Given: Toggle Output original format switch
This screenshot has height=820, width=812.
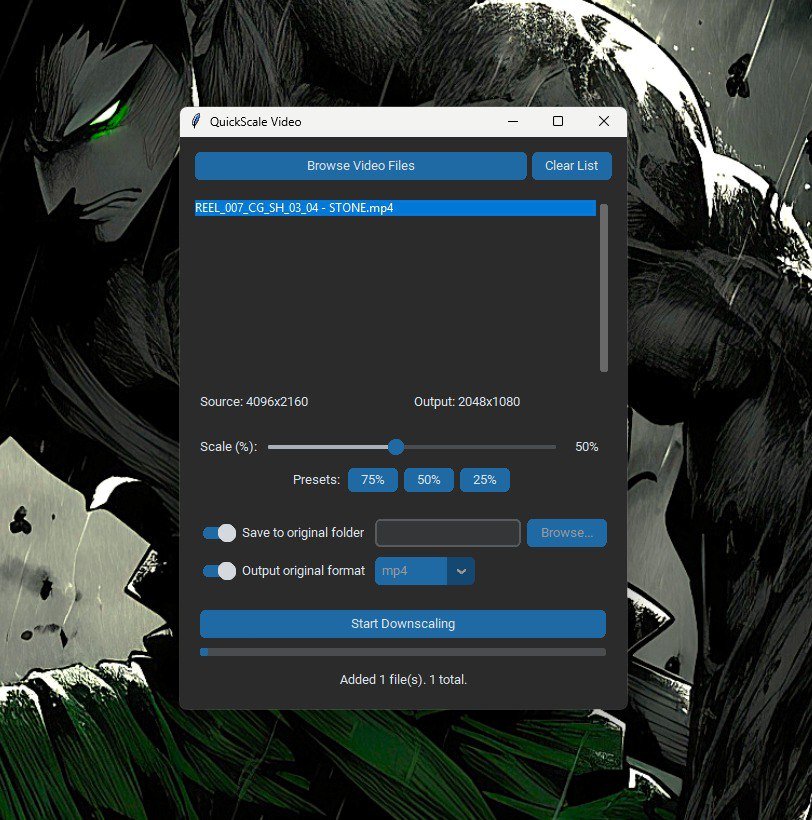Looking at the screenshot, I should point(219,571).
